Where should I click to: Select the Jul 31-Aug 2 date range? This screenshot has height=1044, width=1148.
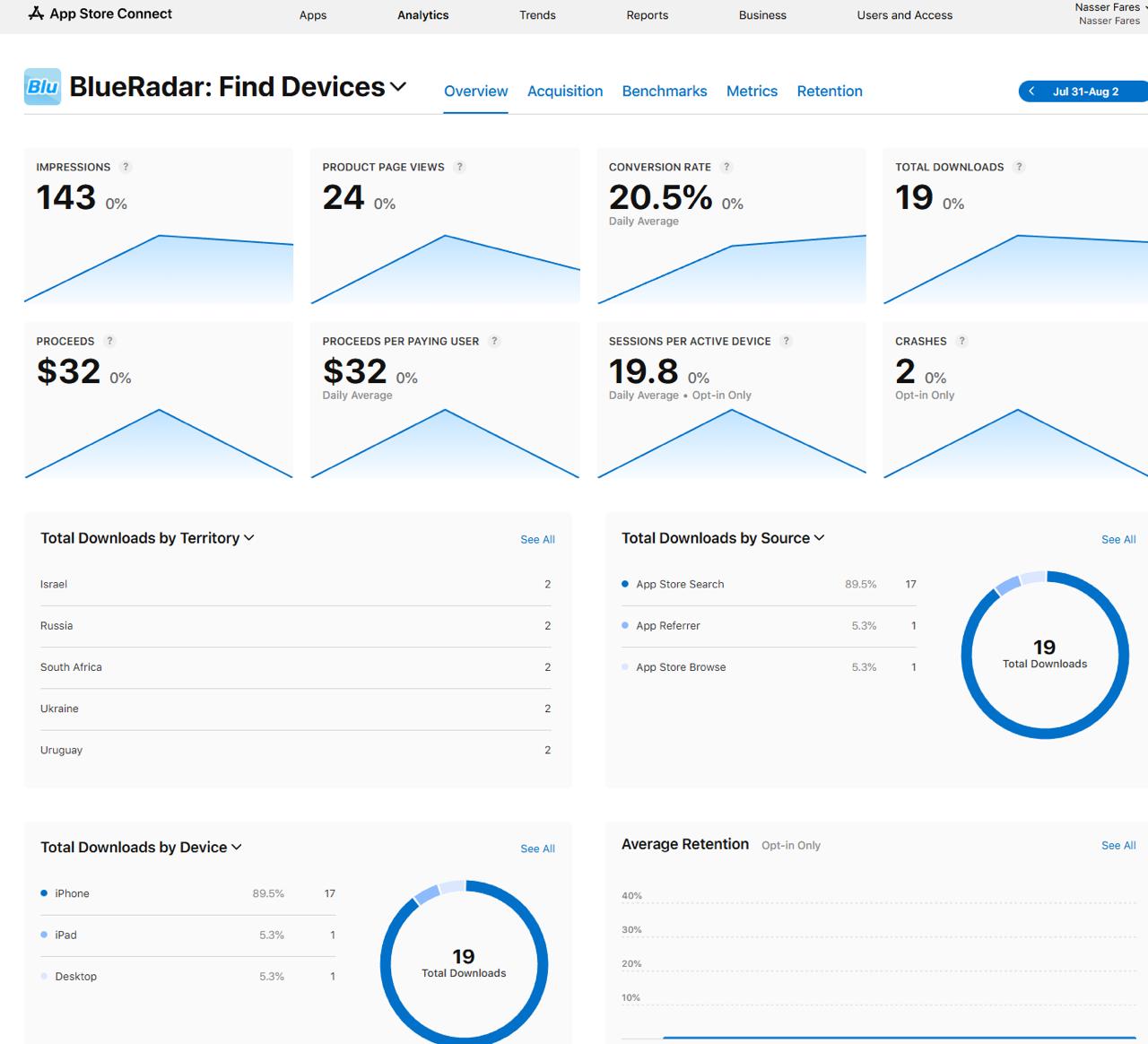click(1085, 91)
